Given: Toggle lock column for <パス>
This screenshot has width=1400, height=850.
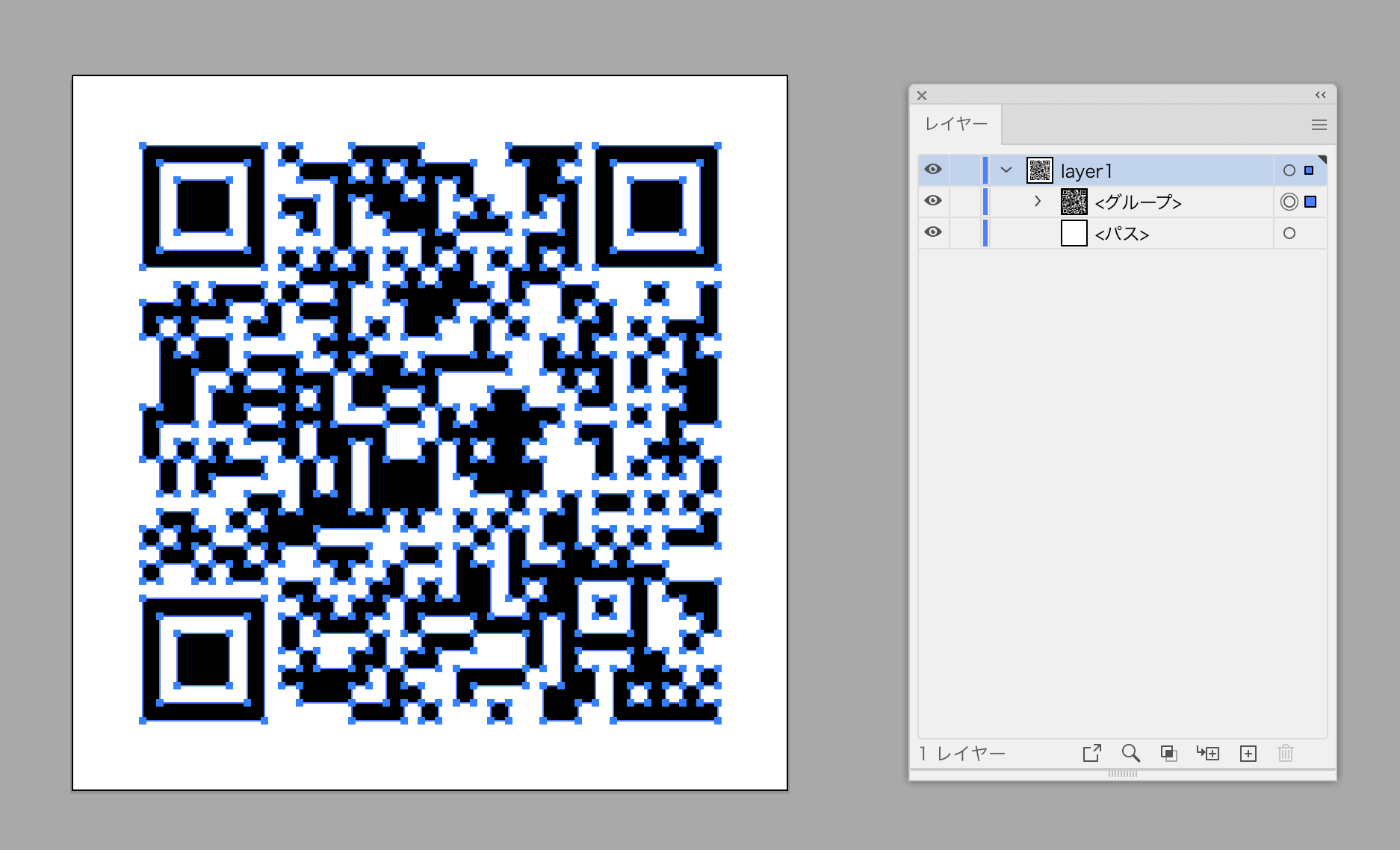Looking at the screenshot, I should pos(965,233).
